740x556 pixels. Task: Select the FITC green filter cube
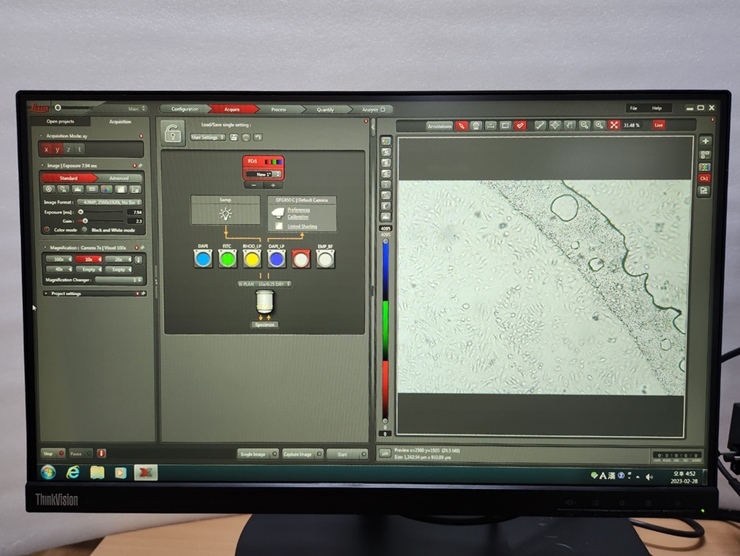point(227,259)
